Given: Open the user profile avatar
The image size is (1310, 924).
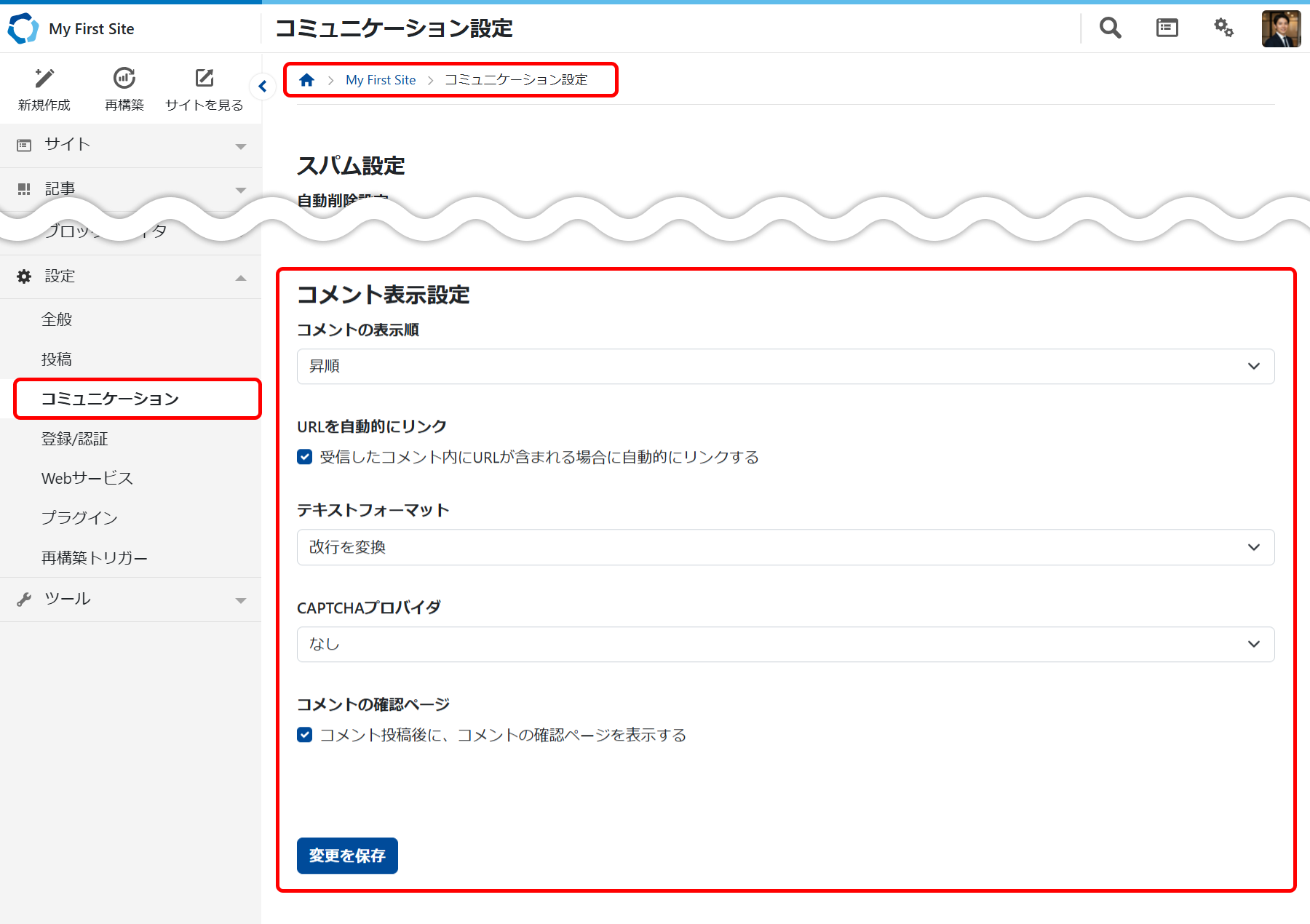Looking at the screenshot, I should tap(1281, 29).
